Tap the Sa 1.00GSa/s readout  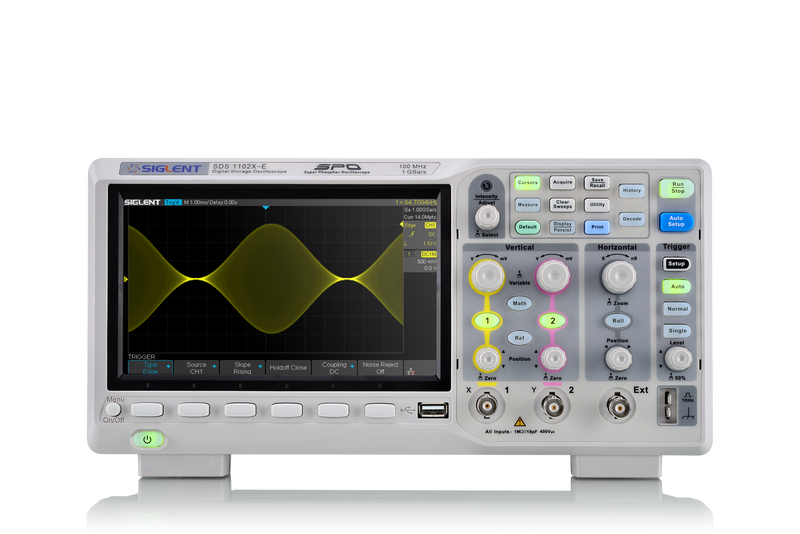(x=420, y=210)
